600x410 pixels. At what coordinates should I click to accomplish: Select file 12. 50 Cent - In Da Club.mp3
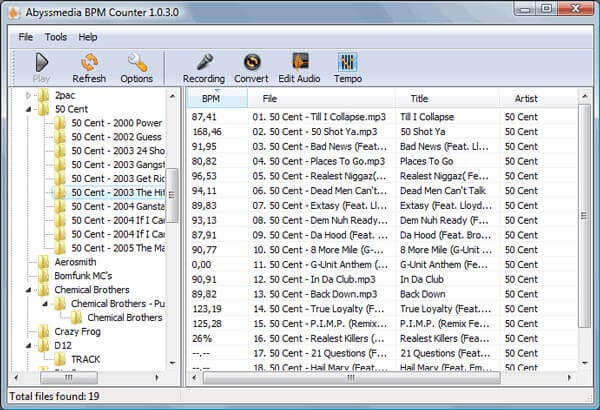[x=314, y=279]
